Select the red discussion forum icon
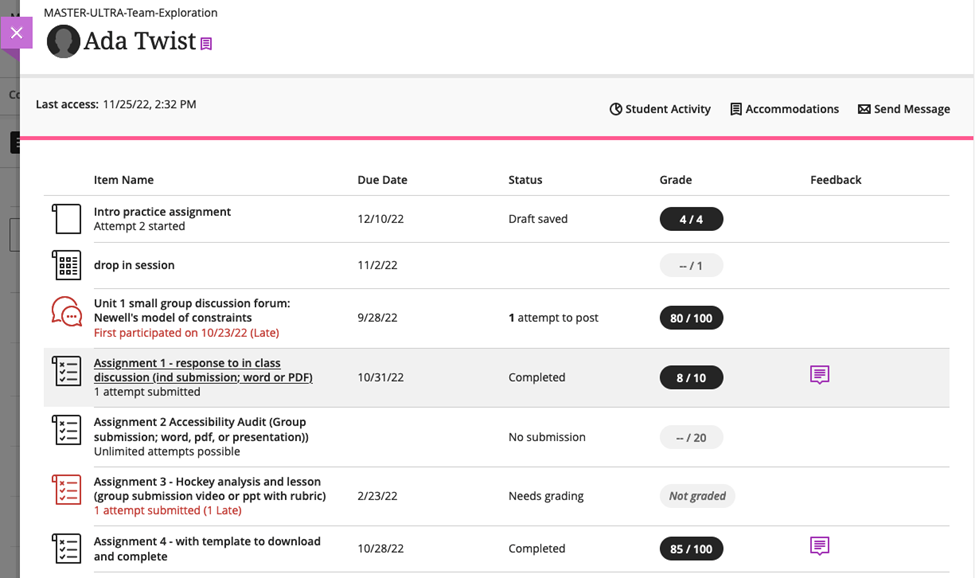The width and height of the screenshot is (975, 578). (66, 312)
